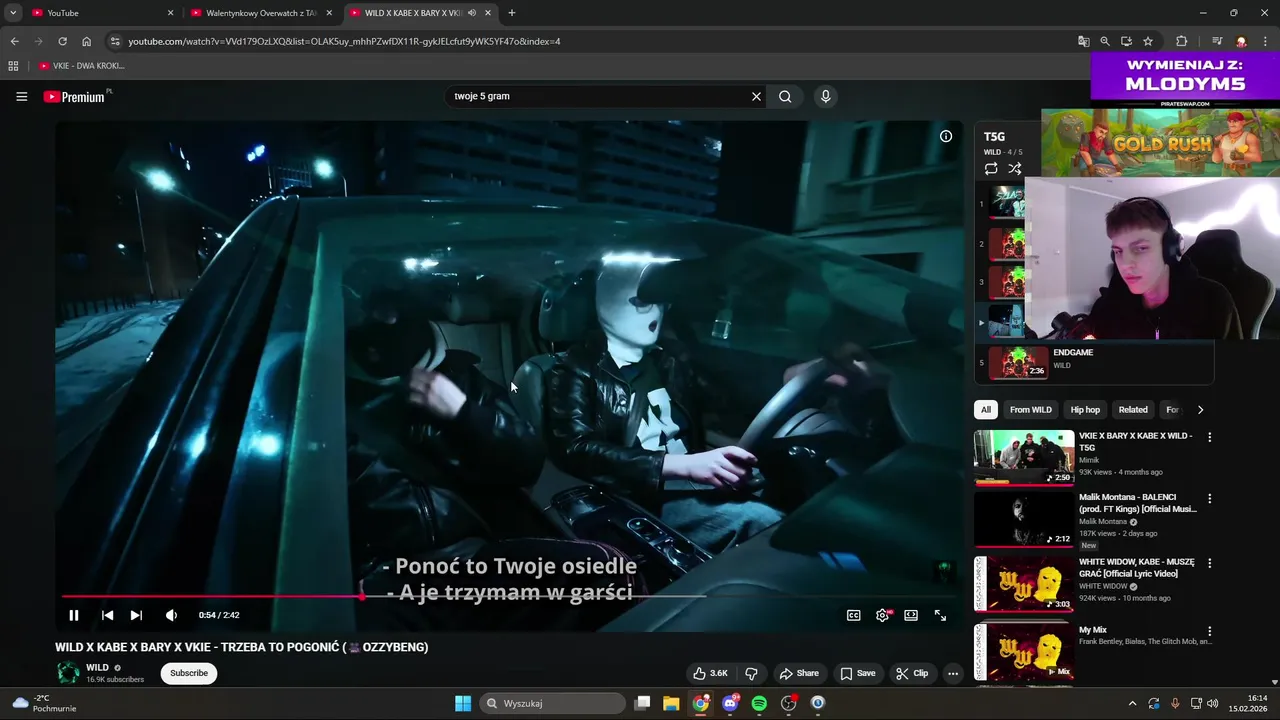Open the player settings gear

(883, 615)
